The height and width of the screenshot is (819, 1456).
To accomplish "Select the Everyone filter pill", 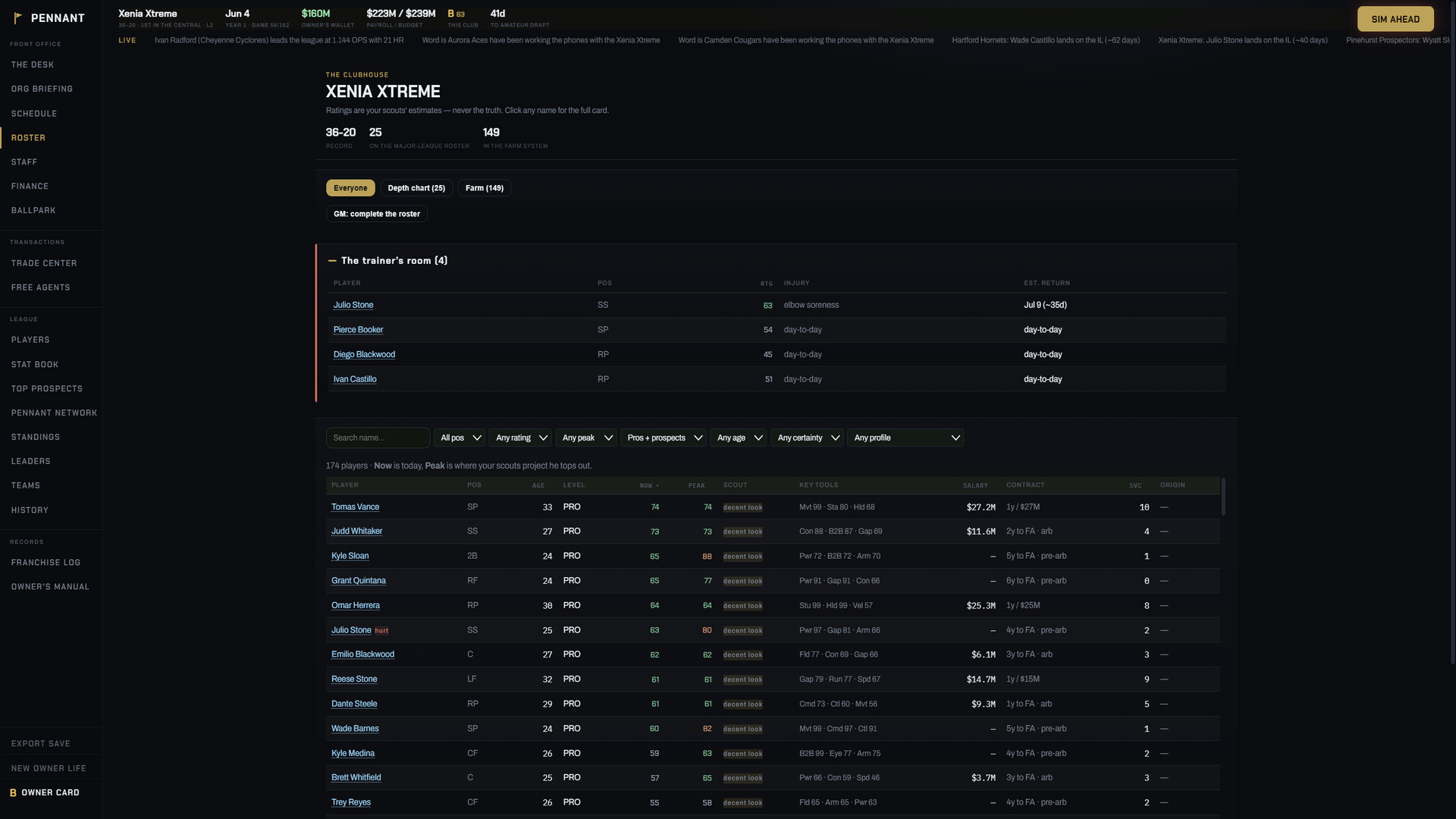I will (x=350, y=188).
